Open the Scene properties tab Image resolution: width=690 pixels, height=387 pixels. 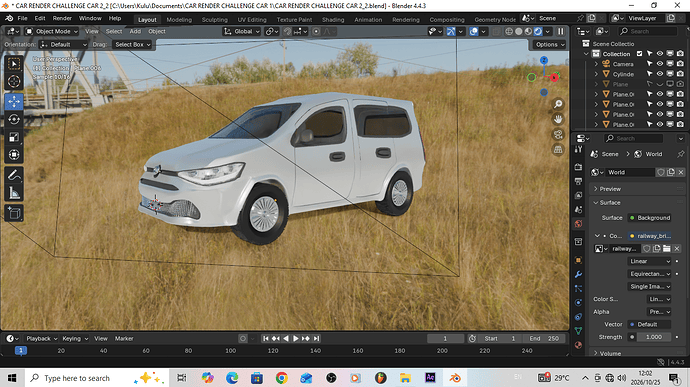tap(579, 210)
